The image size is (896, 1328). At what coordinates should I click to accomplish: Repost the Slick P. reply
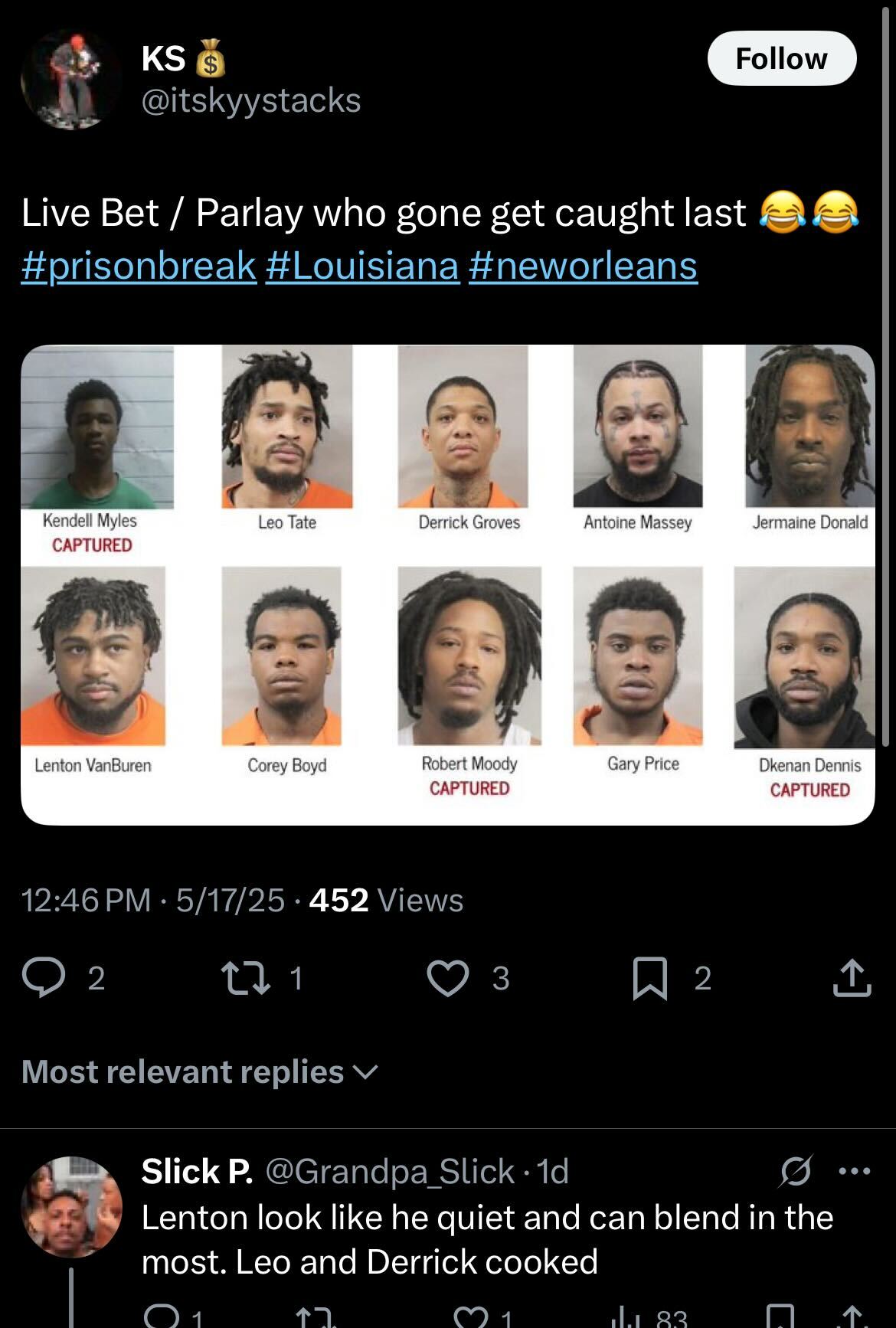coord(315,1316)
